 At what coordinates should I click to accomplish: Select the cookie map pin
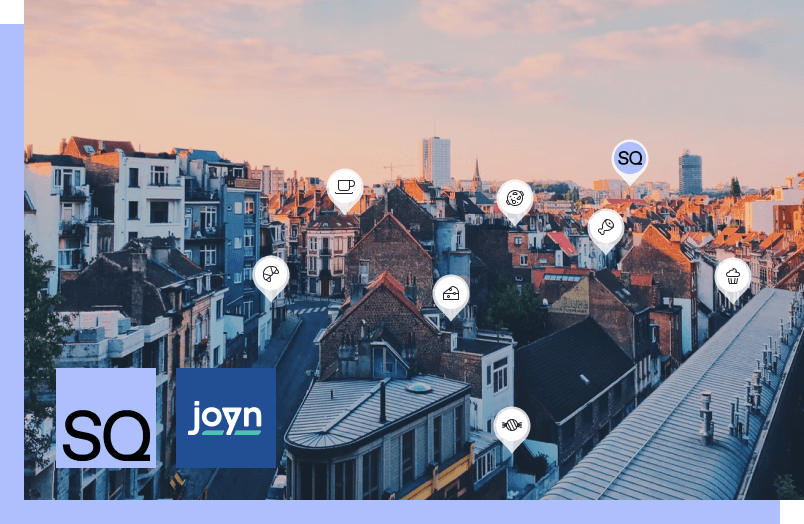(x=515, y=199)
